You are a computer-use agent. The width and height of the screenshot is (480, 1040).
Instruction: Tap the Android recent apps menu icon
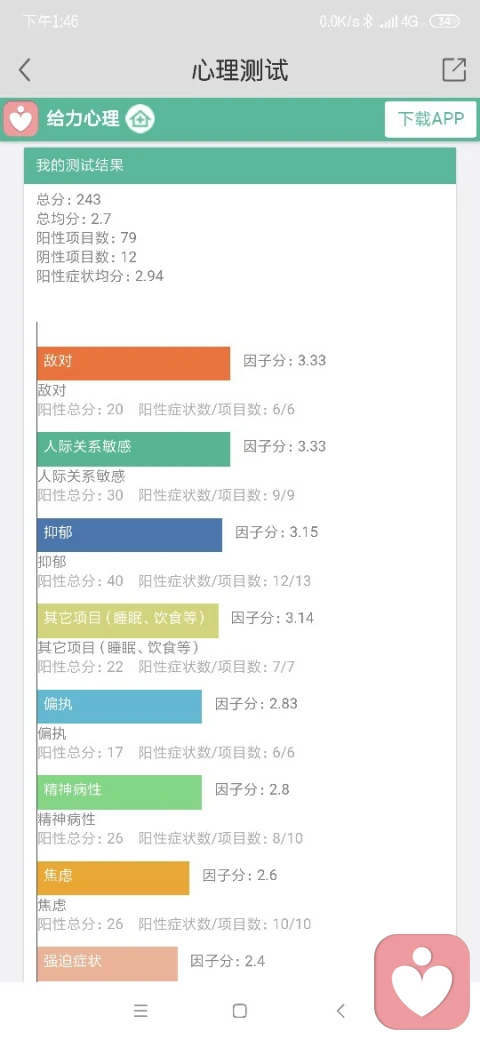(141, 1011)
